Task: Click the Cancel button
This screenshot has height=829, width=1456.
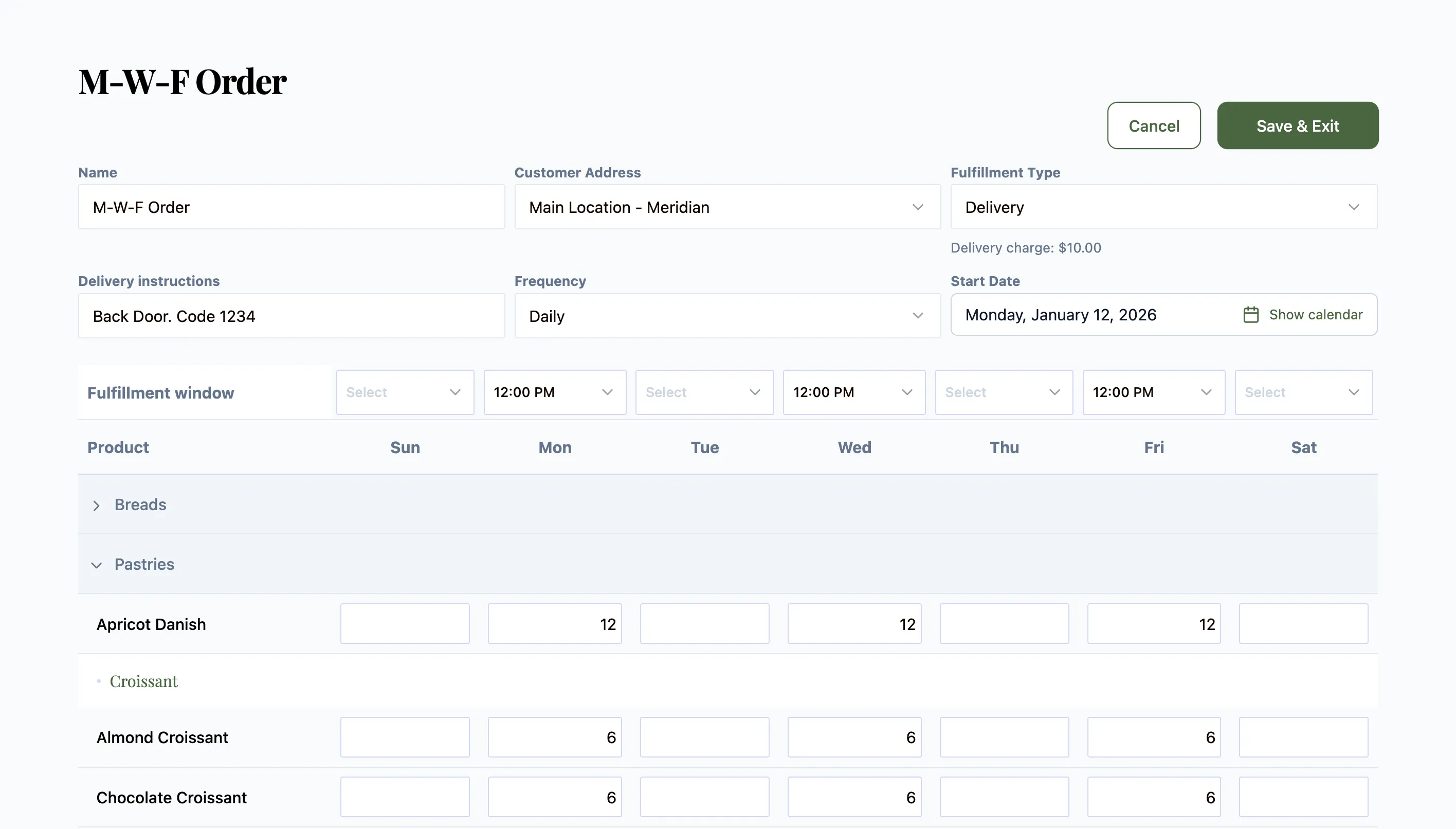Action: click(1154, 125)
